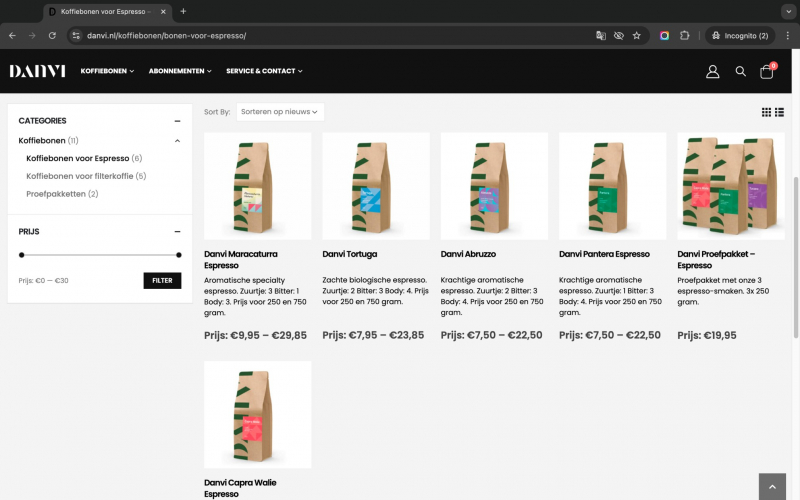Open the Sorteren op nieuws dropdown

pos(280,112)
